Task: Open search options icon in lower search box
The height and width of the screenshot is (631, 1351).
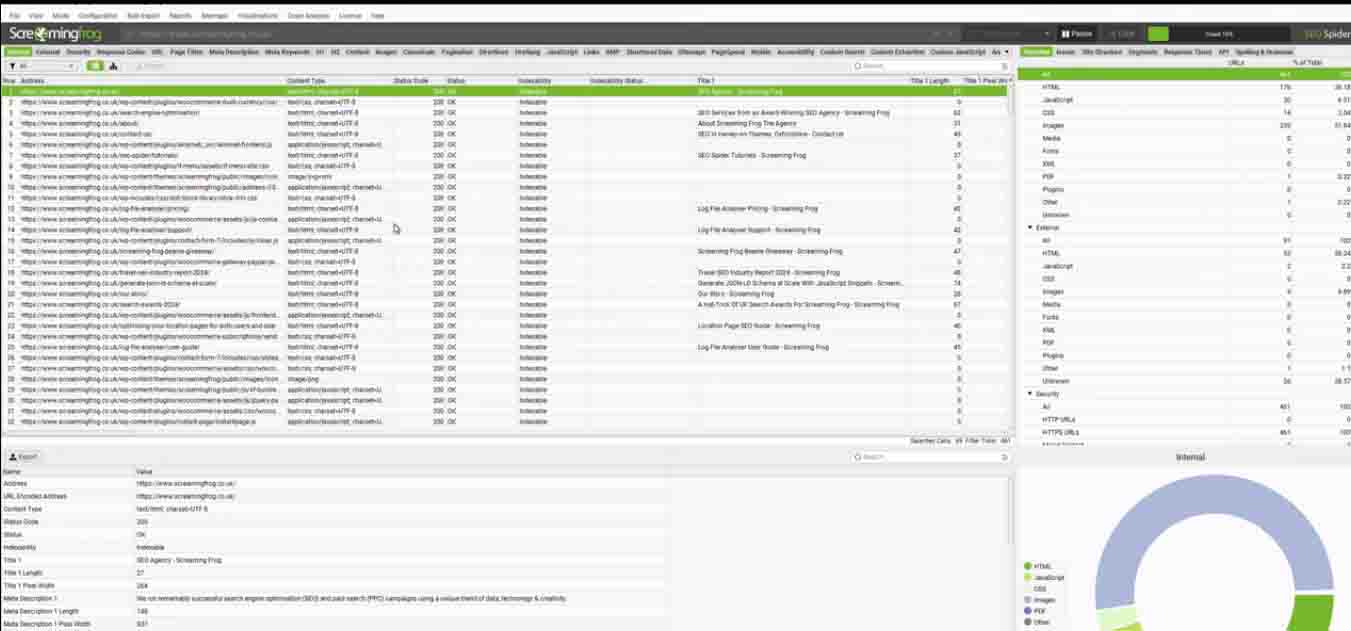Action: pos(1005,457)
